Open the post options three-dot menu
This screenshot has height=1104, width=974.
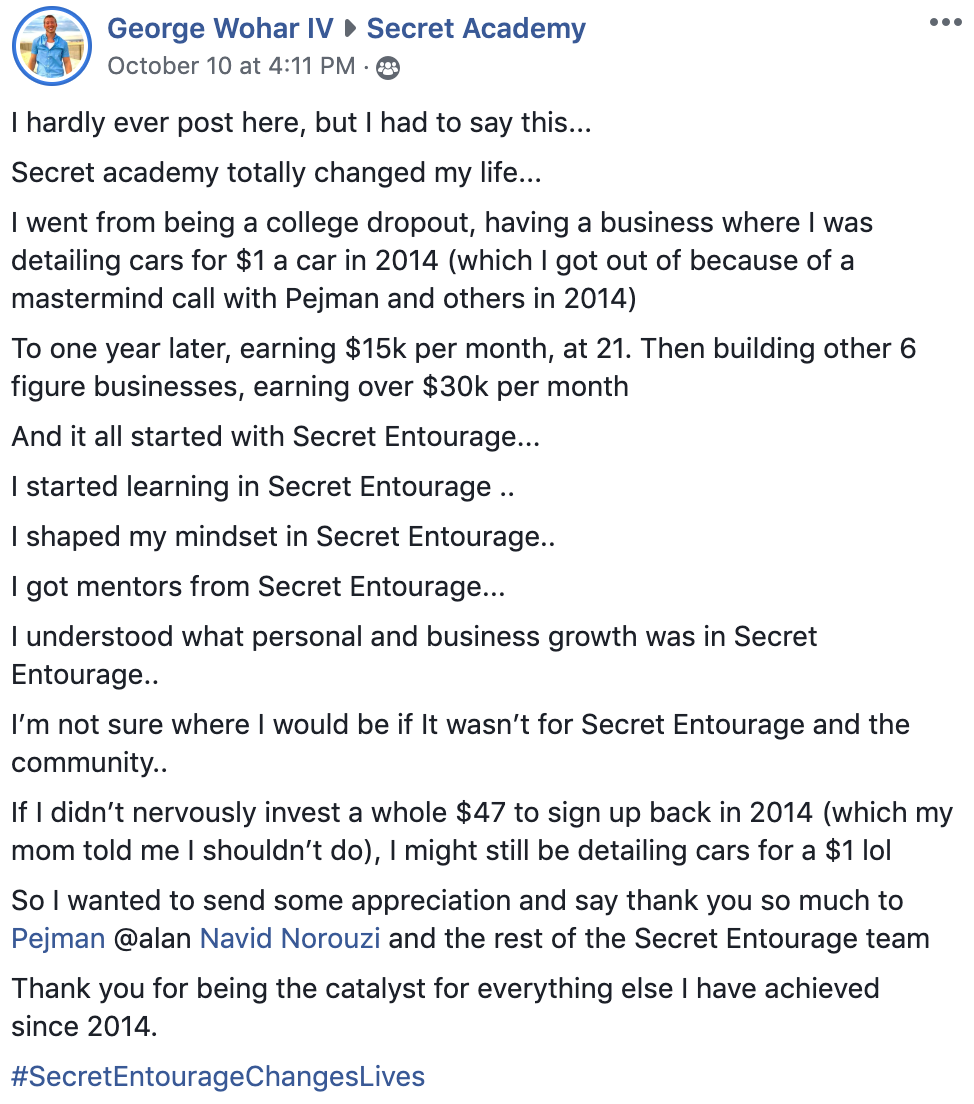pyautogui.click(x=945, y=23)
